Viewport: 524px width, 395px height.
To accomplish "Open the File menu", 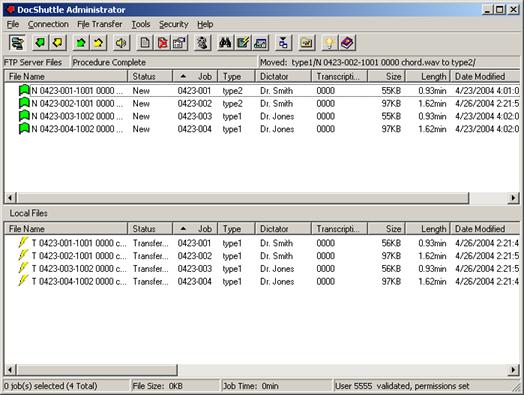I will pyautogui.click(x=13, y=24).
